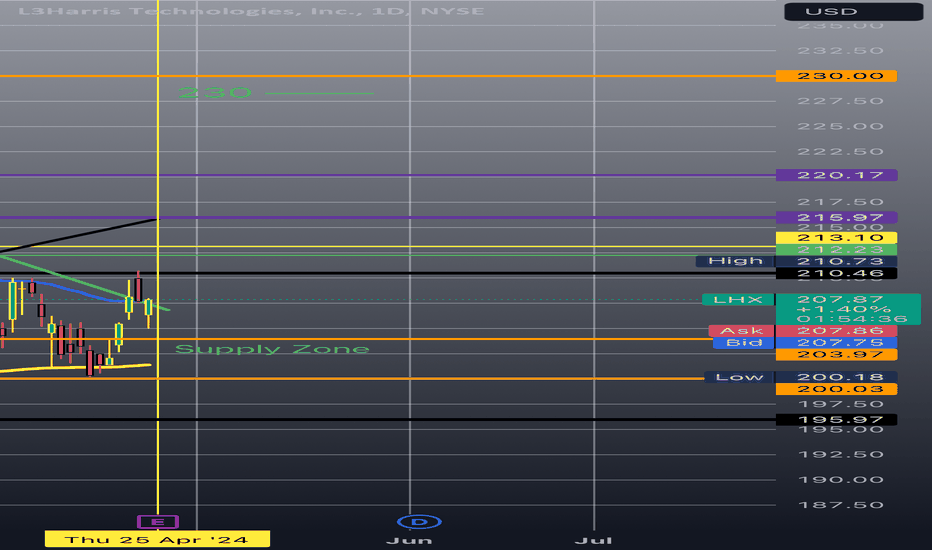Click the Jun label on time axis
Image resolution: width=932 pixels, height=550 pixels.
pos(409,540)
